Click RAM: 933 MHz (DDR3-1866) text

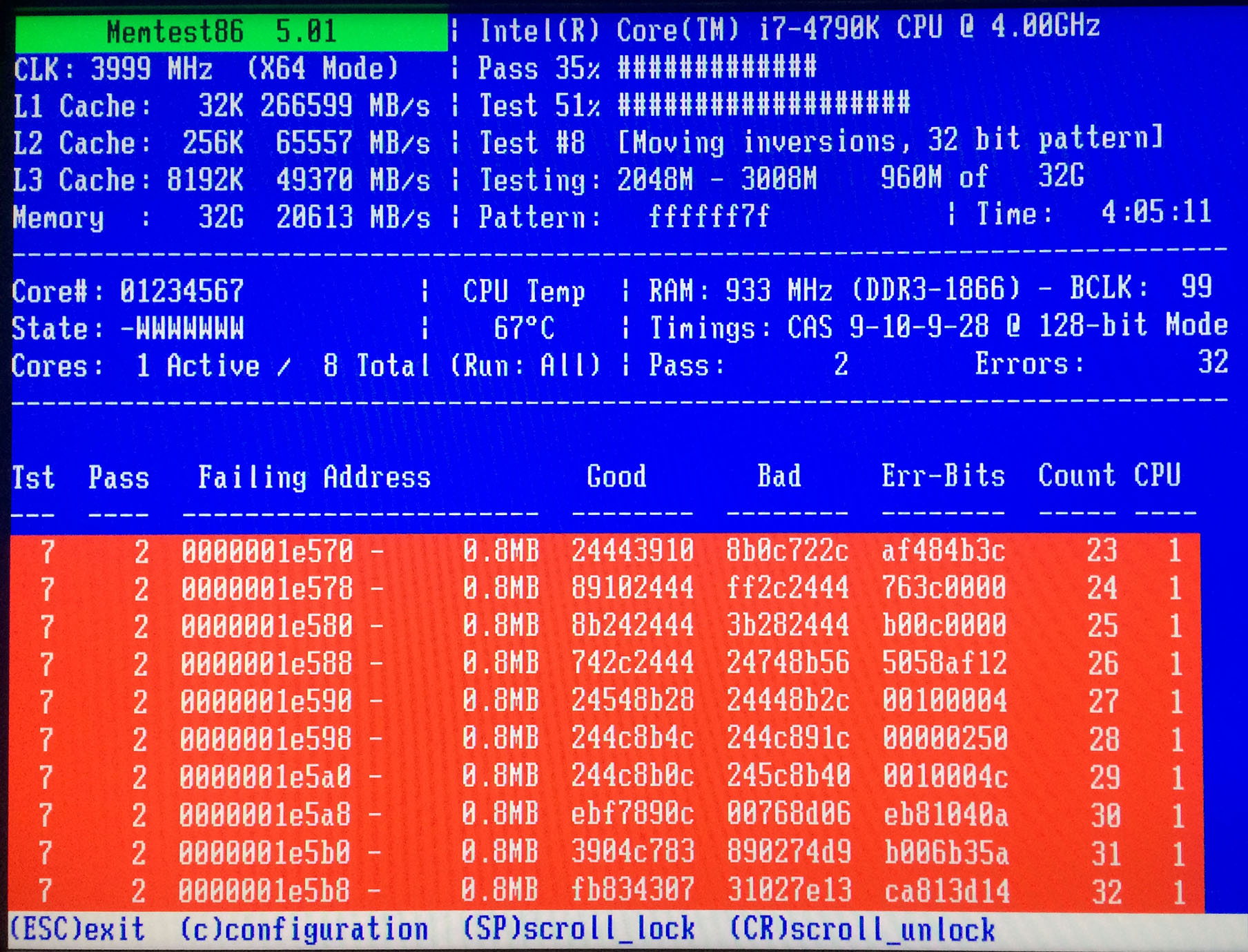click(x=835, y=290)
